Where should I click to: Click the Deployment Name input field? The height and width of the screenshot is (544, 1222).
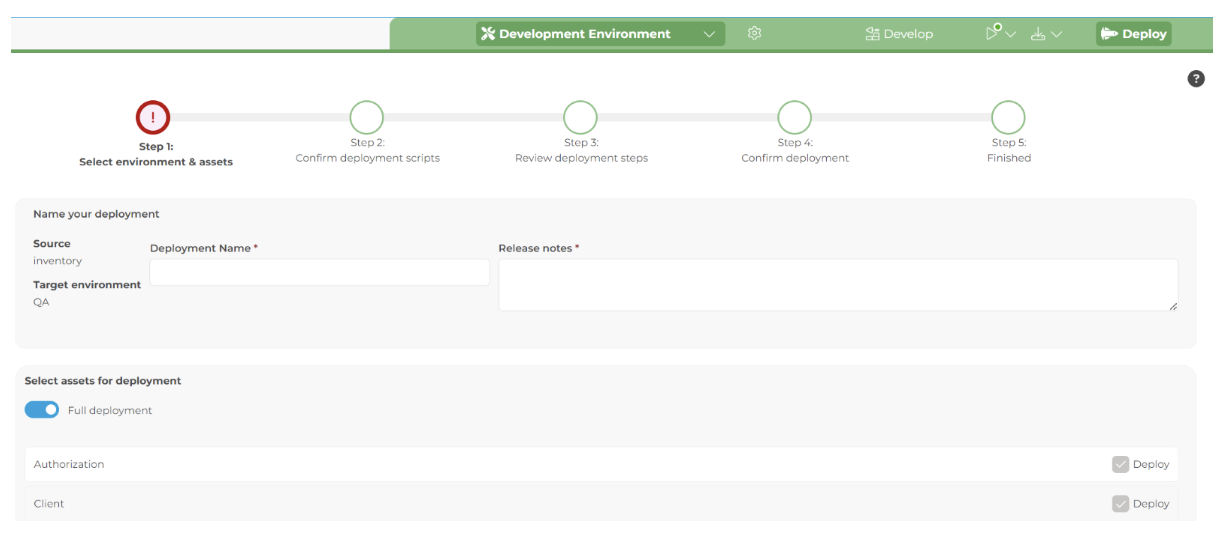tap(319, 272)
